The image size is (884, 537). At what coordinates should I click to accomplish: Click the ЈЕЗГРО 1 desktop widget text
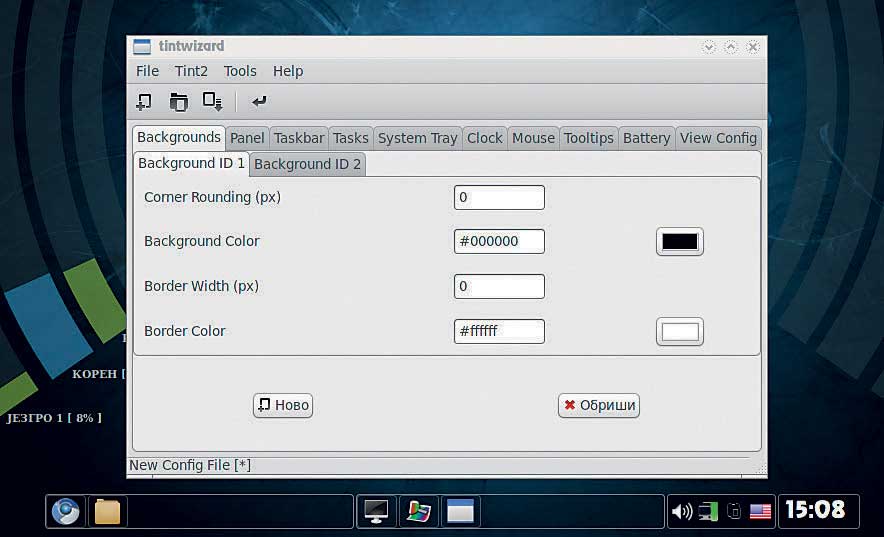pyautogui.click(x=54, y=418)
